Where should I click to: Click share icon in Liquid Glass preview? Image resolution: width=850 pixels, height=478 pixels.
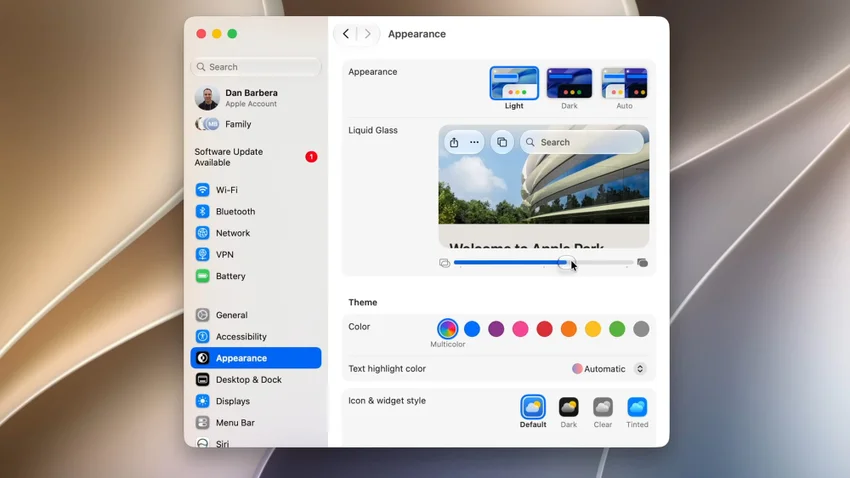[454, 143]
